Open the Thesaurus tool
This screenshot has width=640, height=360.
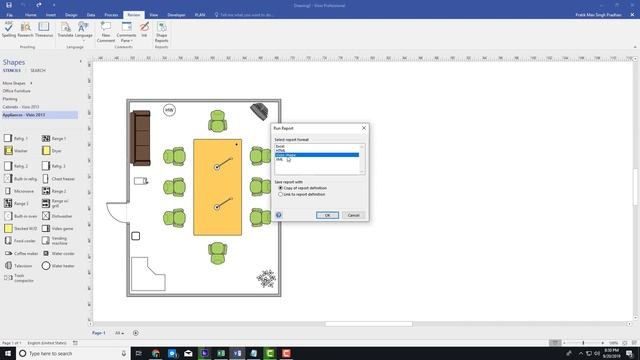[x=44, y=30]
